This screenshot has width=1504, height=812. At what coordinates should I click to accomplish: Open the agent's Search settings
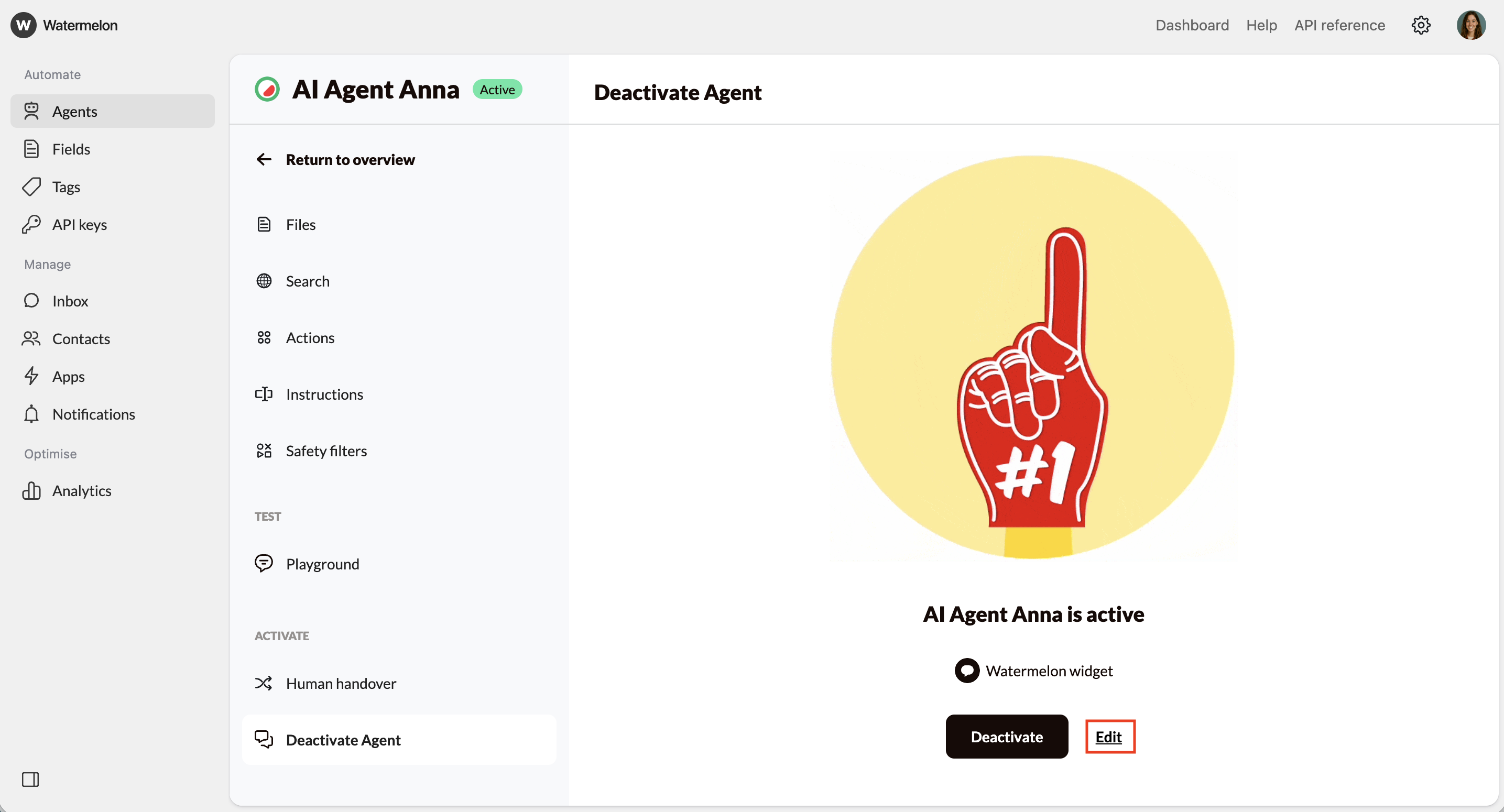[307, 281]
